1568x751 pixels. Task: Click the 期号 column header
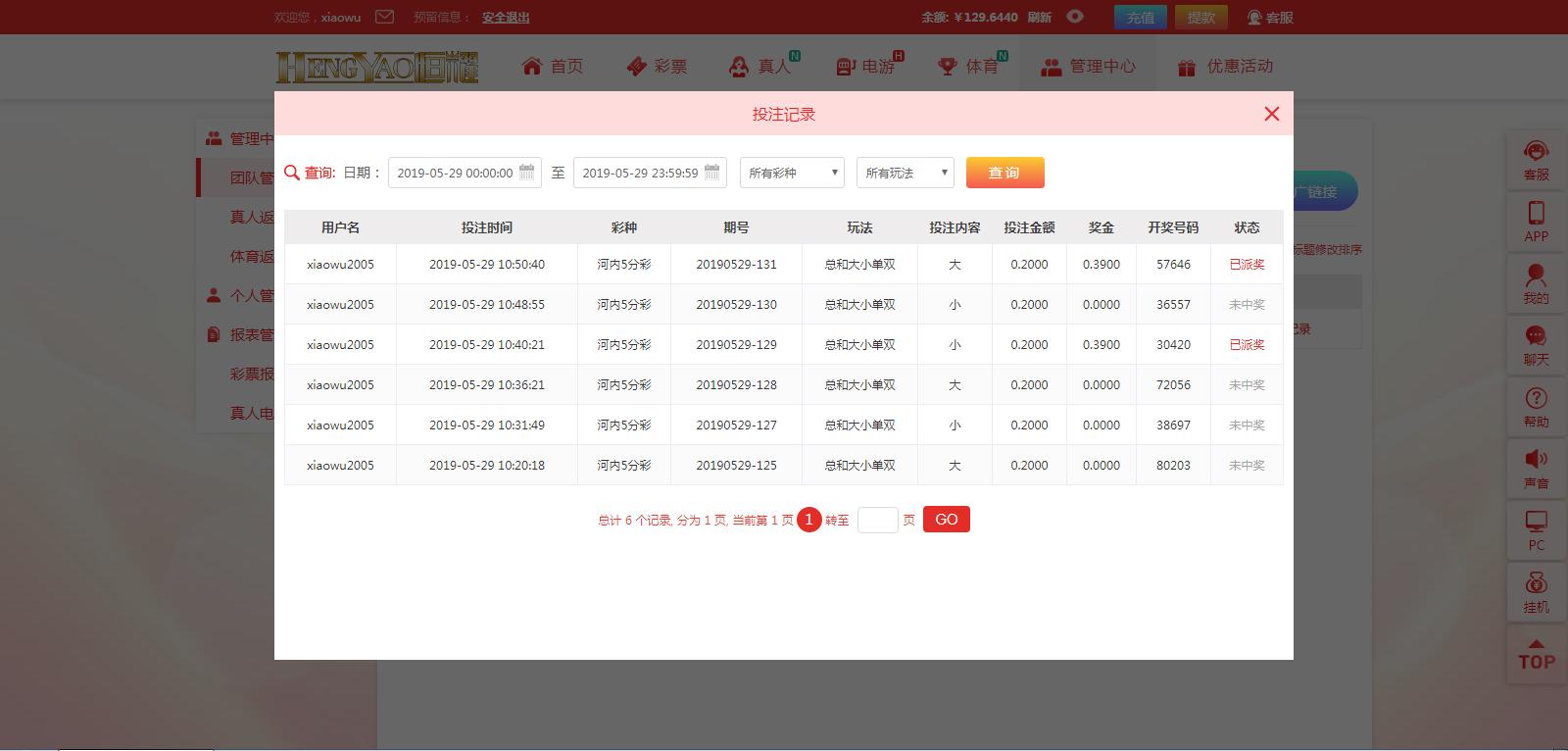tap(736, 227)
